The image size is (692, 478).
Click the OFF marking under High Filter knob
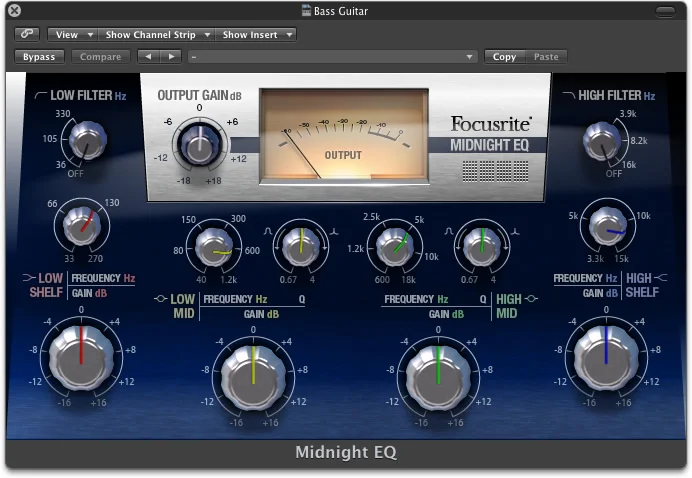click(614, 173)
